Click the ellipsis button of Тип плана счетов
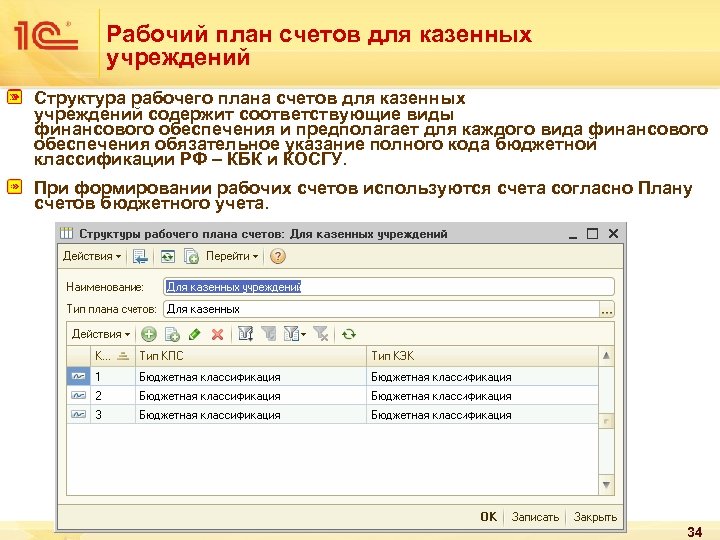The height and width of the screenshot is (540, 720). [x=607, y=309]
